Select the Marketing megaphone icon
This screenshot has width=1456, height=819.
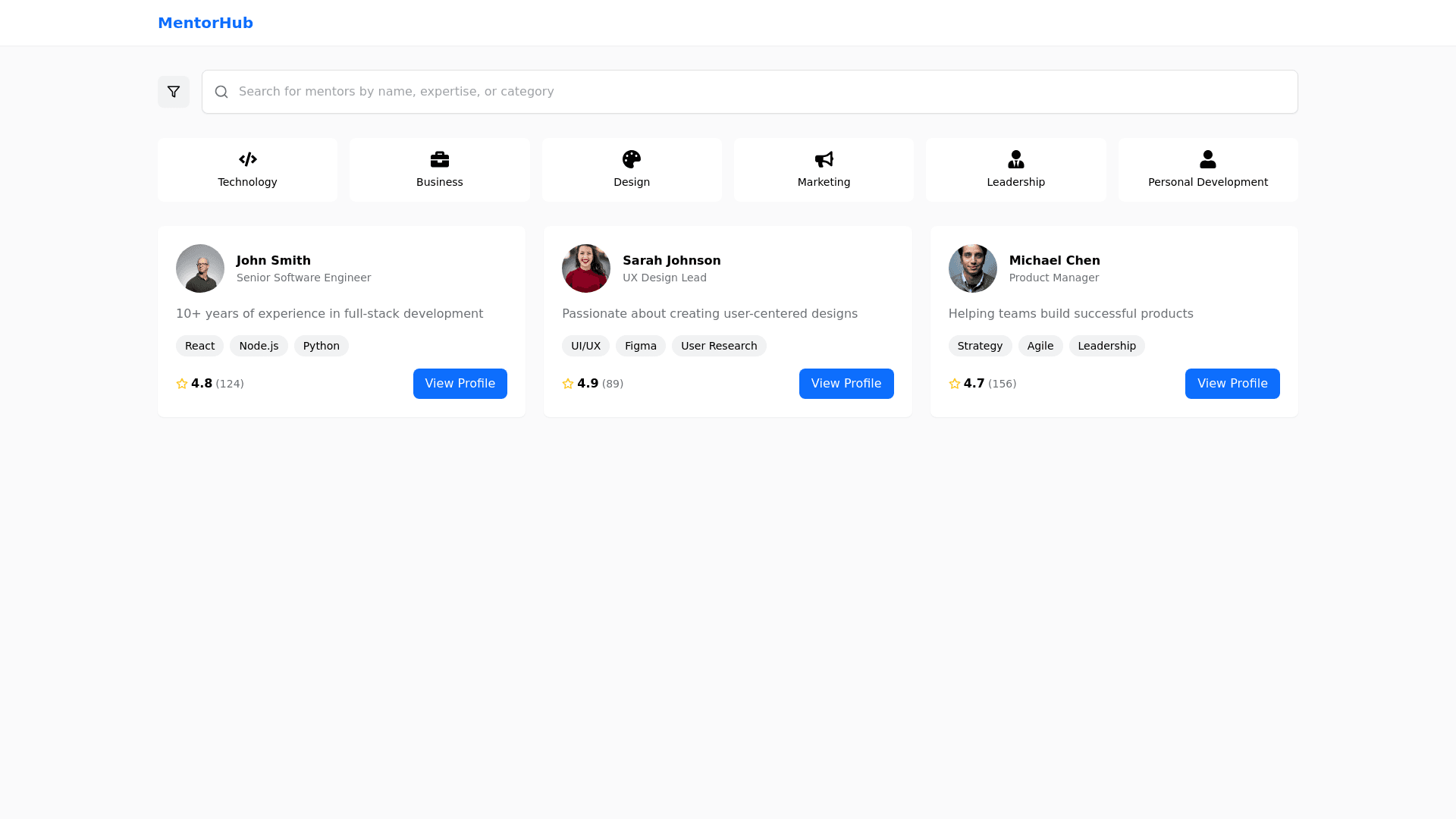[824, 159]
